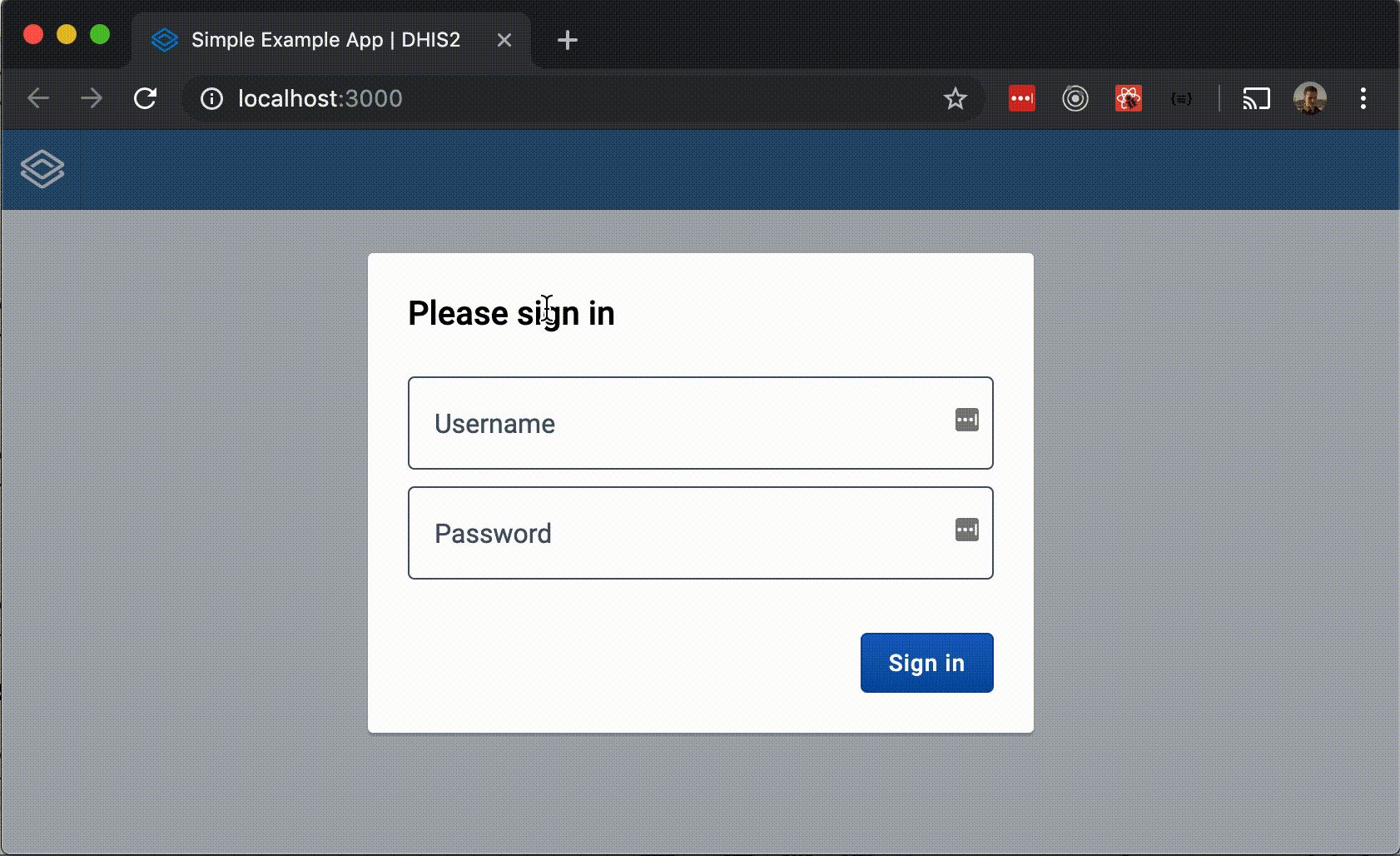This screenshot has height=856, width=1400.
Task: Reload the page with the refresh icon
Action: pos(146,98)
